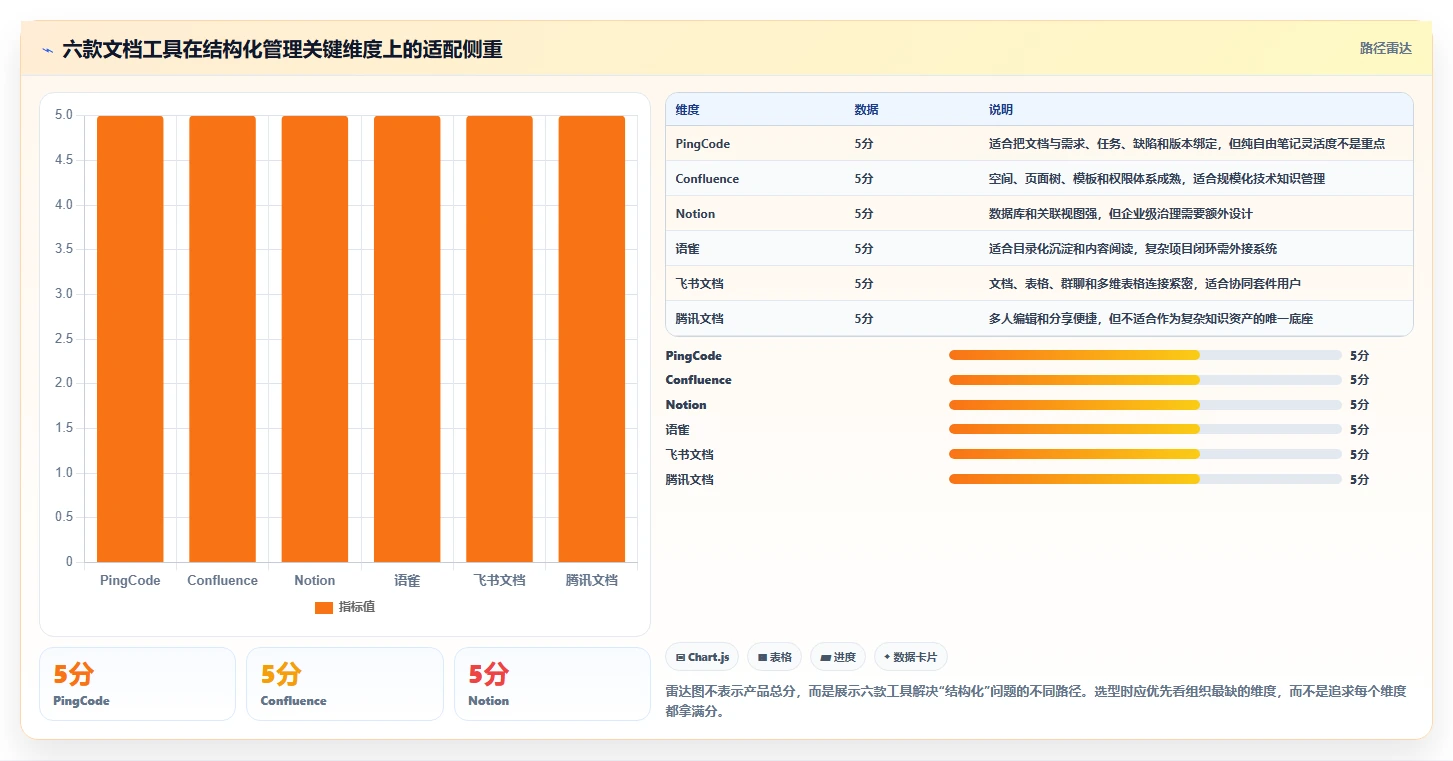Open the PingCode 5分 data card
The image size is (1453, 761).
(x=137, y=684)
